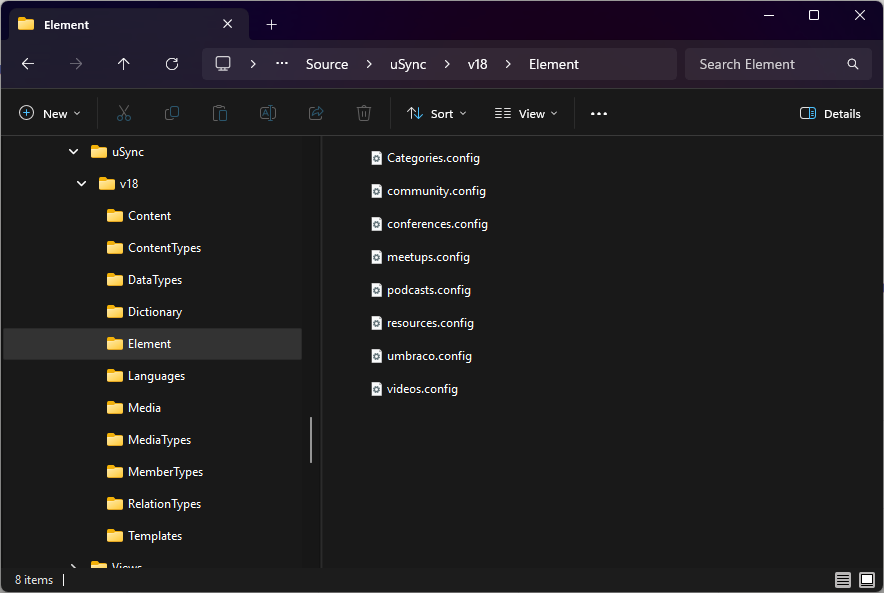Select videos.config file name
The image size is (884, 593).
[422, 389]
